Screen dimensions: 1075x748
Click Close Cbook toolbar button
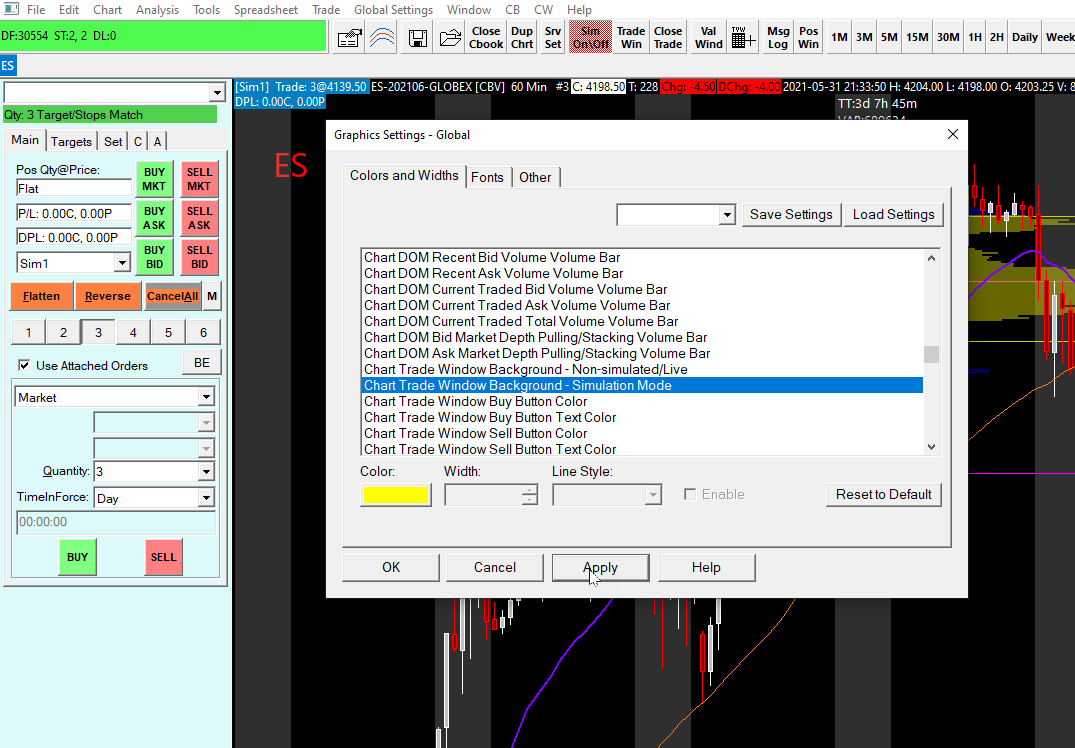(486, 38)
